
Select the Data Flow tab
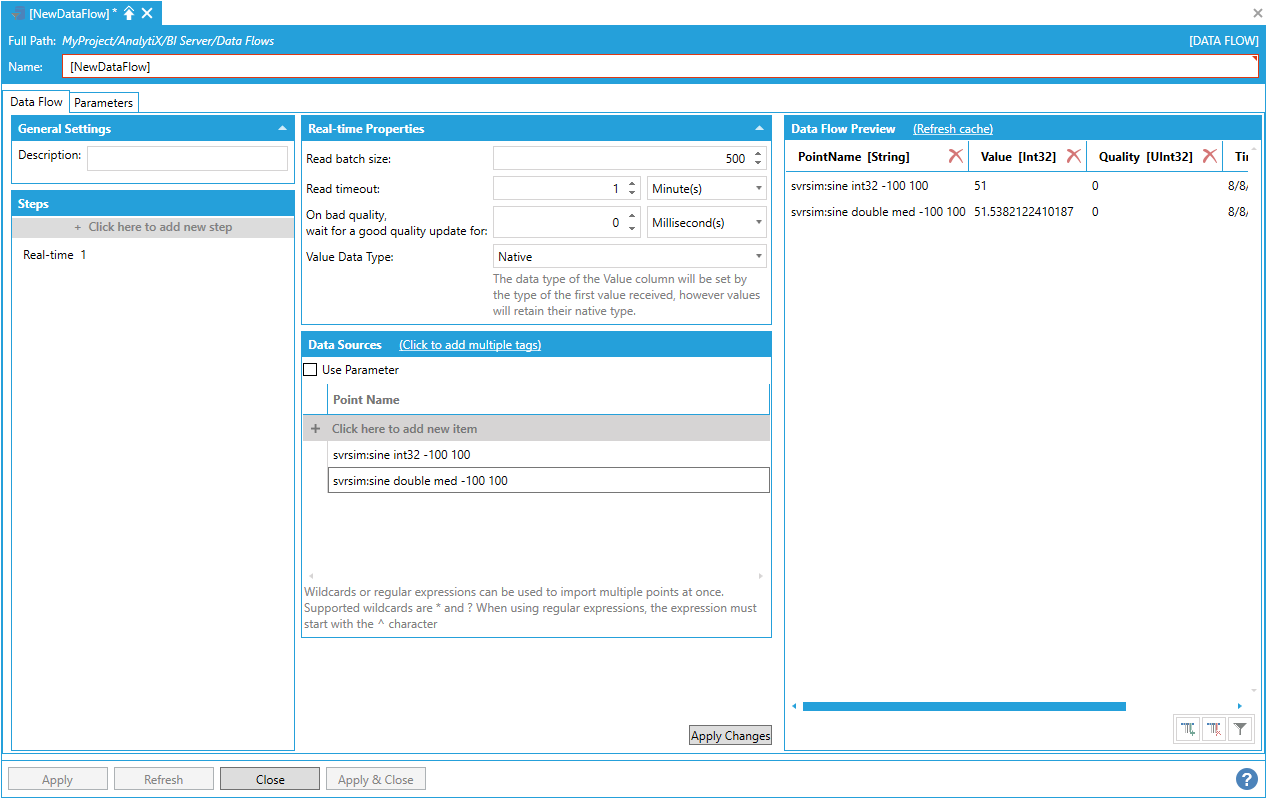pos(36,102)
